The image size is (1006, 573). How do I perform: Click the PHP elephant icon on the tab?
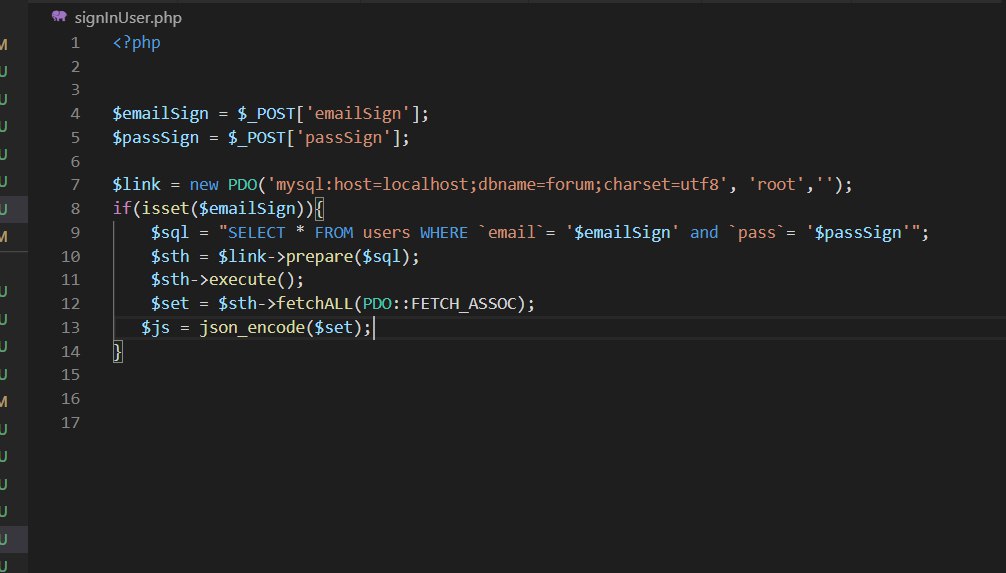tap(59, 17)
